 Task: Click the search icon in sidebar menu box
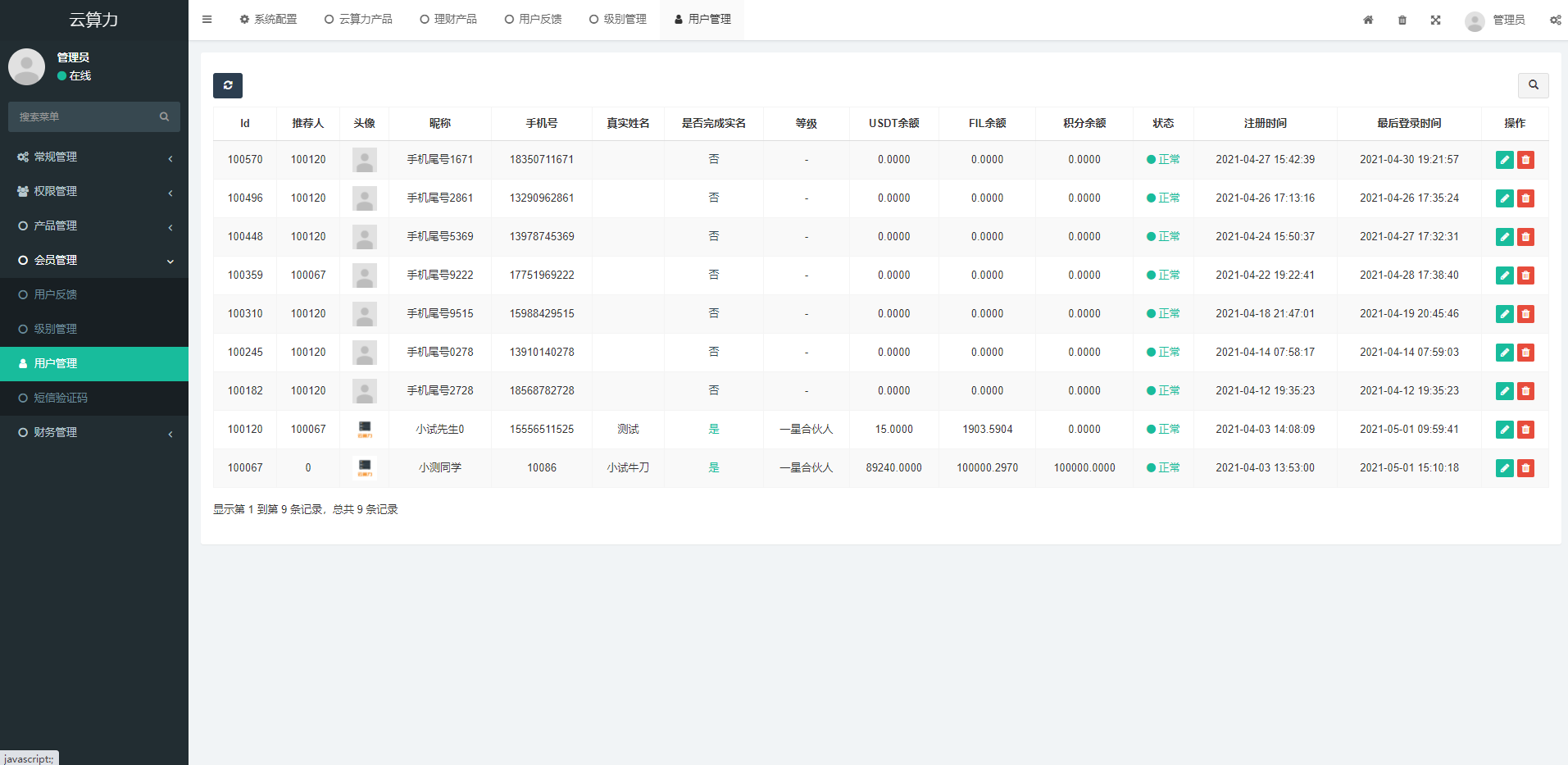tap(164, 116)
